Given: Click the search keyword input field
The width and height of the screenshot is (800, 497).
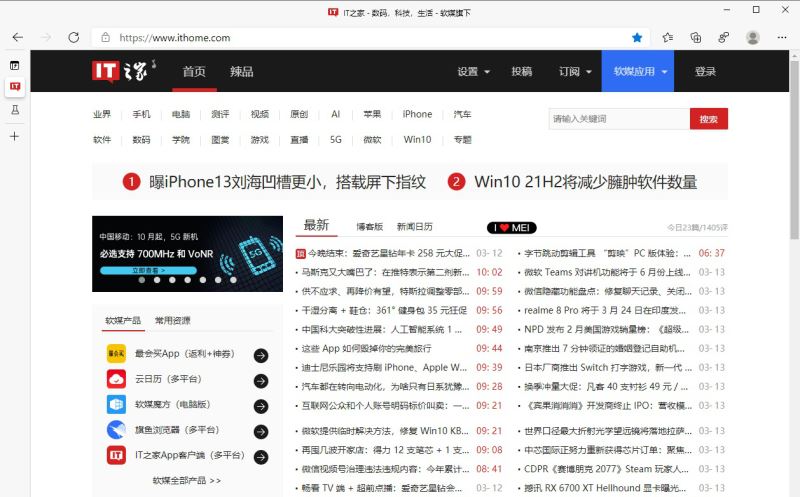Looking at the screenshot, I should pos(619,119).
